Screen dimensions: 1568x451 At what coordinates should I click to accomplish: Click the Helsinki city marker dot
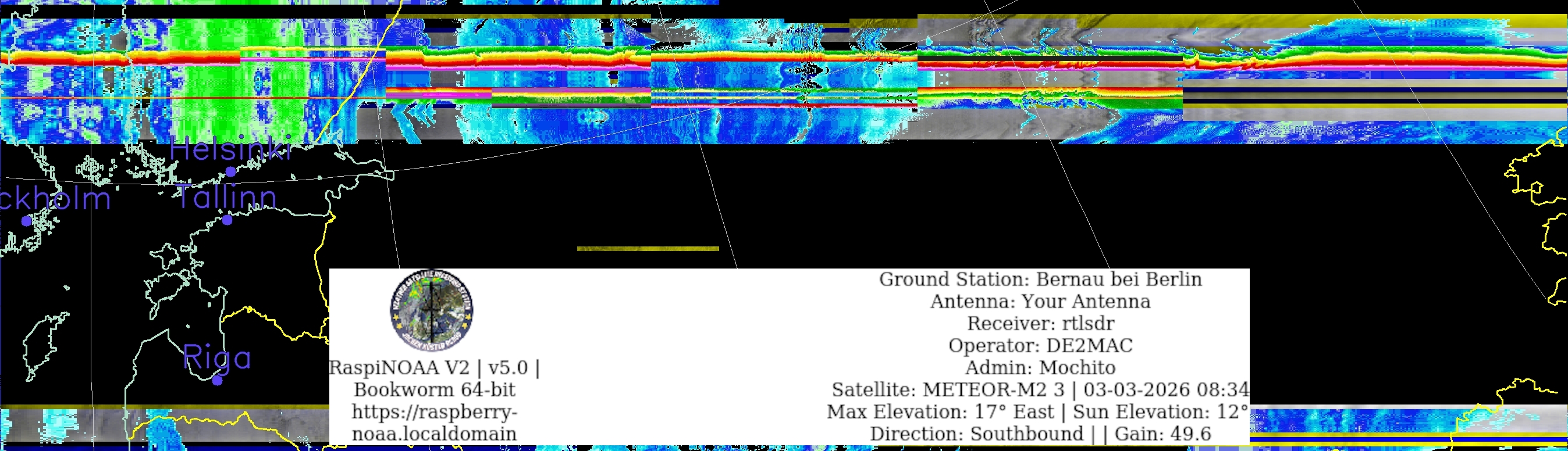[231, 172]
